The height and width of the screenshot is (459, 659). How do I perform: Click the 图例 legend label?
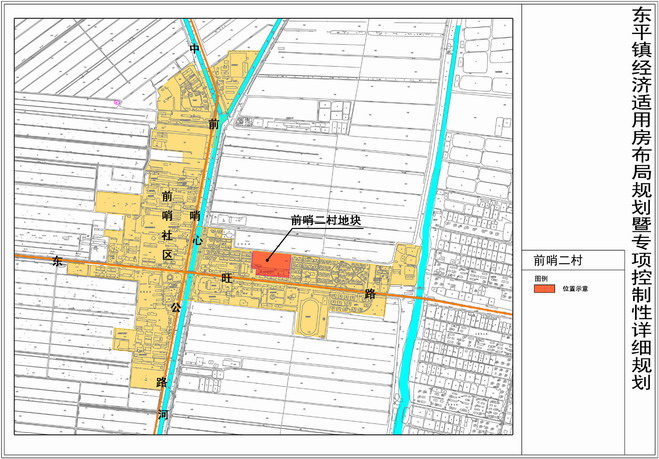(541, 277)
